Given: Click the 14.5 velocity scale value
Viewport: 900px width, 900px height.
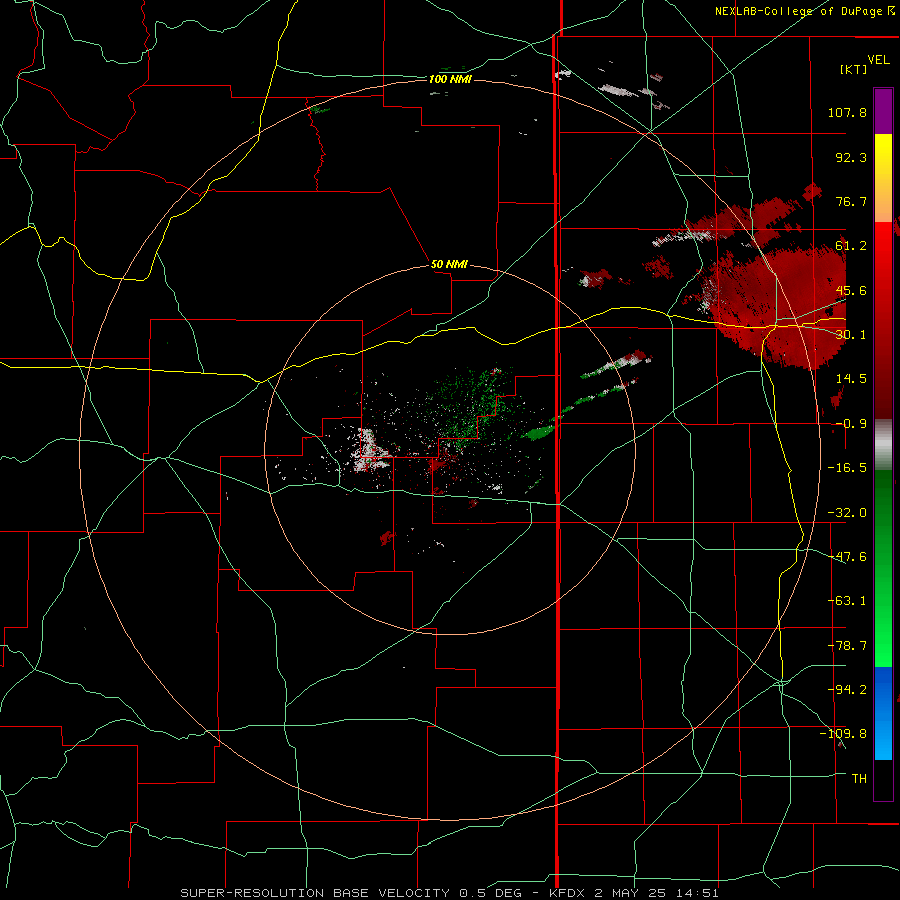Looking at the screenshot, I should tap(851, 378).
